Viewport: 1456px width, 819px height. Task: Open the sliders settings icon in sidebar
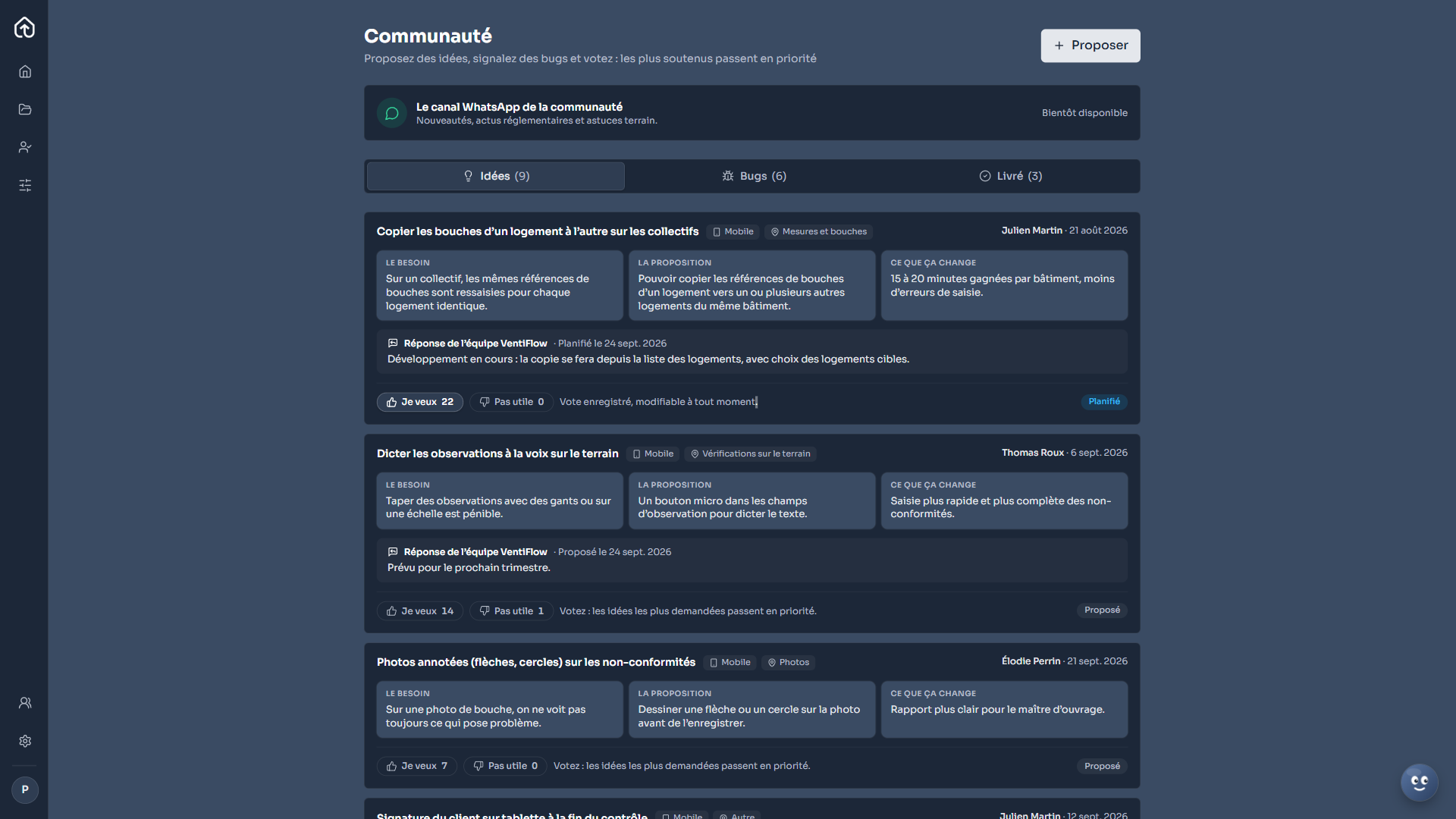coord(25,185)
